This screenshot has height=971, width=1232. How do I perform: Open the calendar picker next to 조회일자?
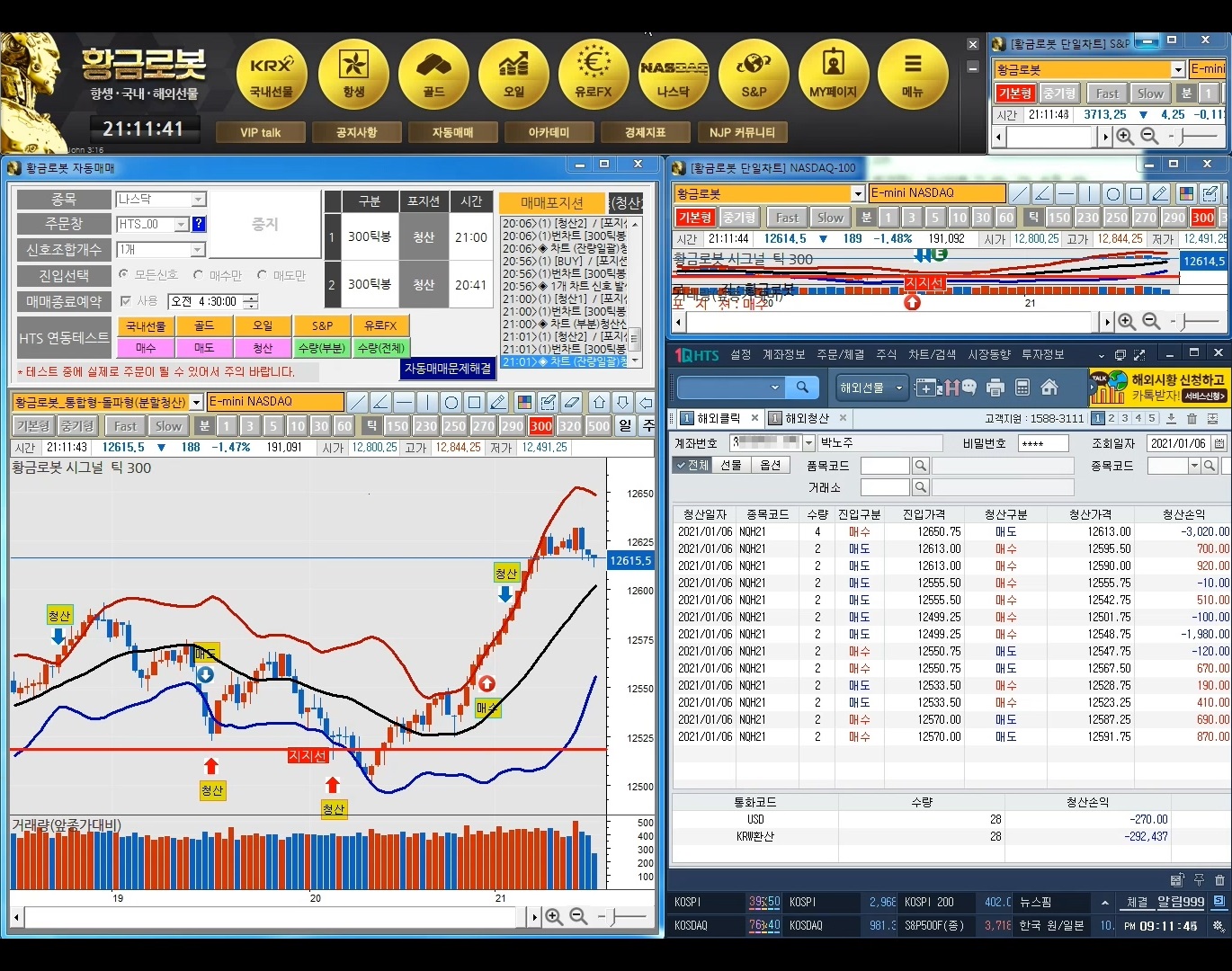(1219, 443)
